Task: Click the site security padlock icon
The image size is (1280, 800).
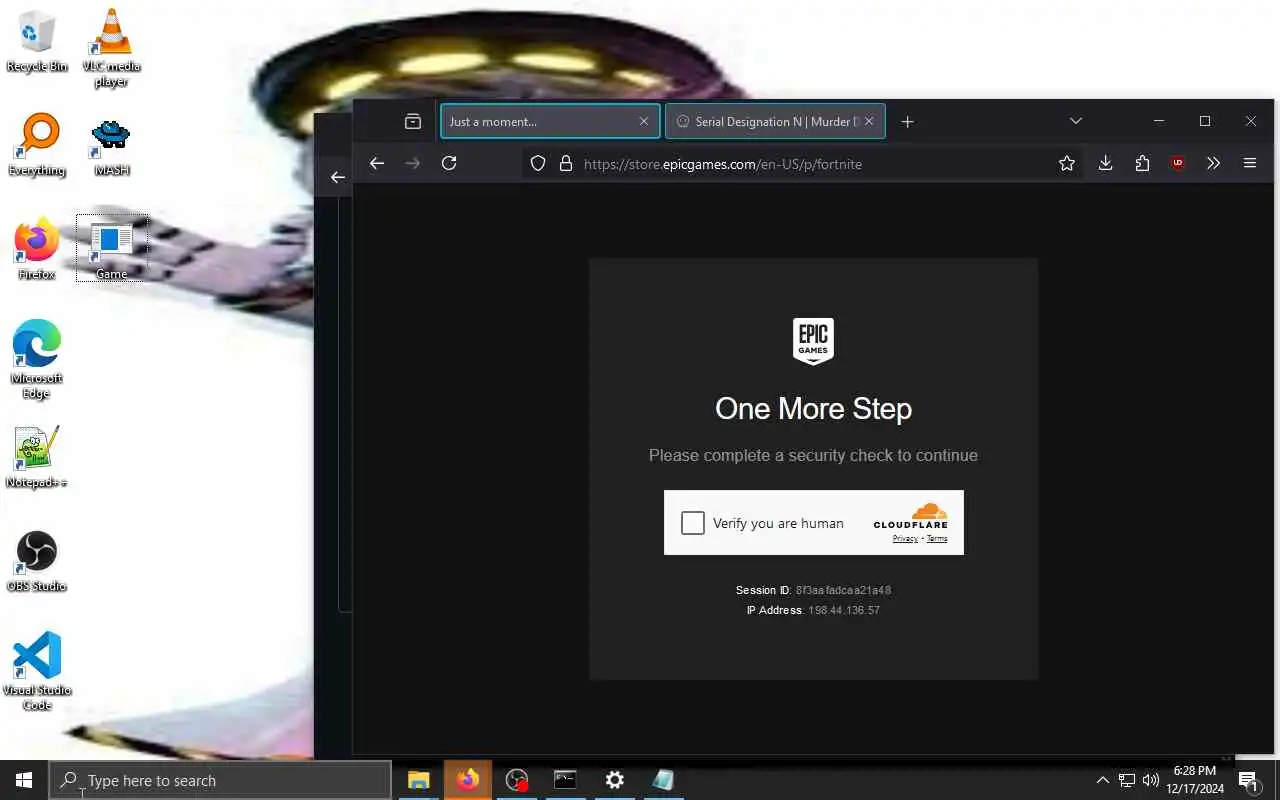Action: (x=565, y=163)
